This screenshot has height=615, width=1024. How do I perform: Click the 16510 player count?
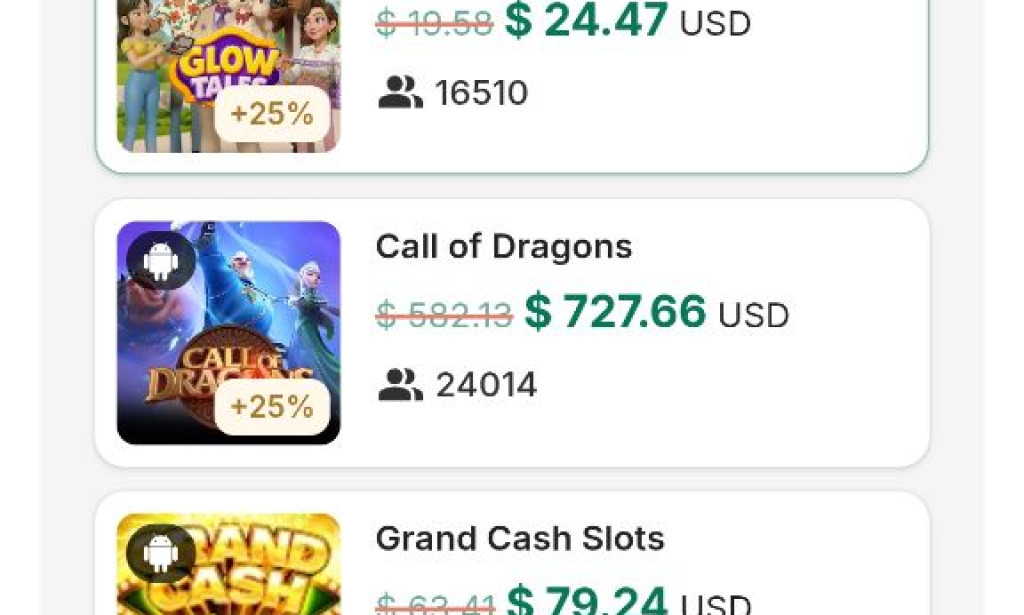click(482, 93)
